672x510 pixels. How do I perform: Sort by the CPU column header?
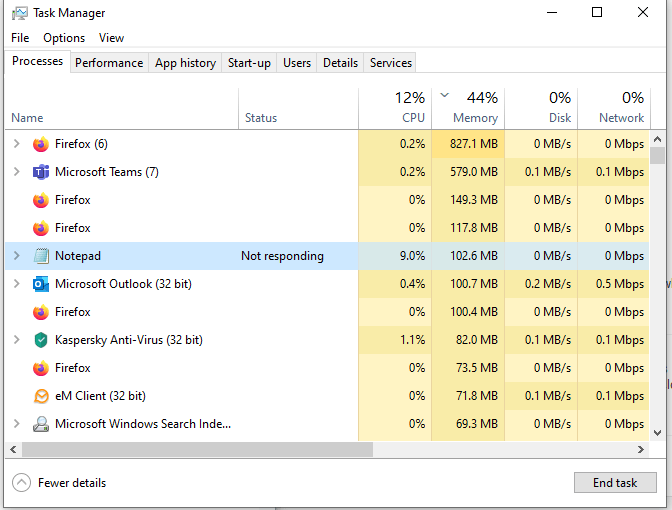(395, 108)
